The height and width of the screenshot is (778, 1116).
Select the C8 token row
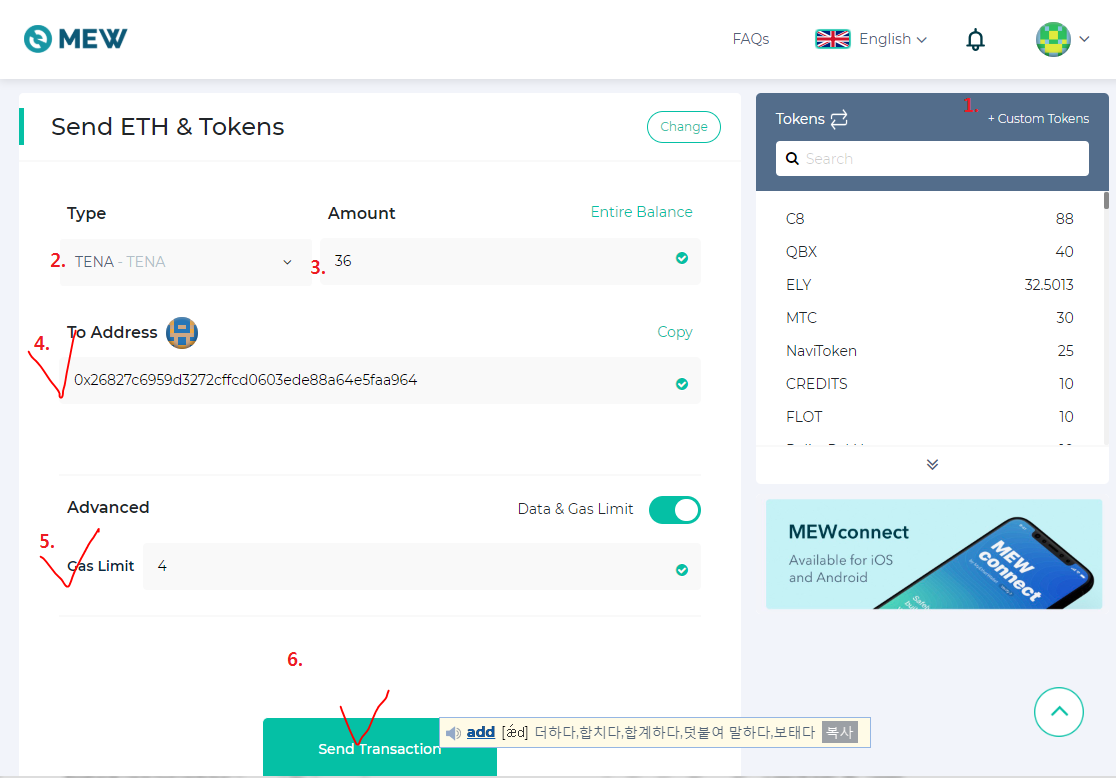[930, 219]
